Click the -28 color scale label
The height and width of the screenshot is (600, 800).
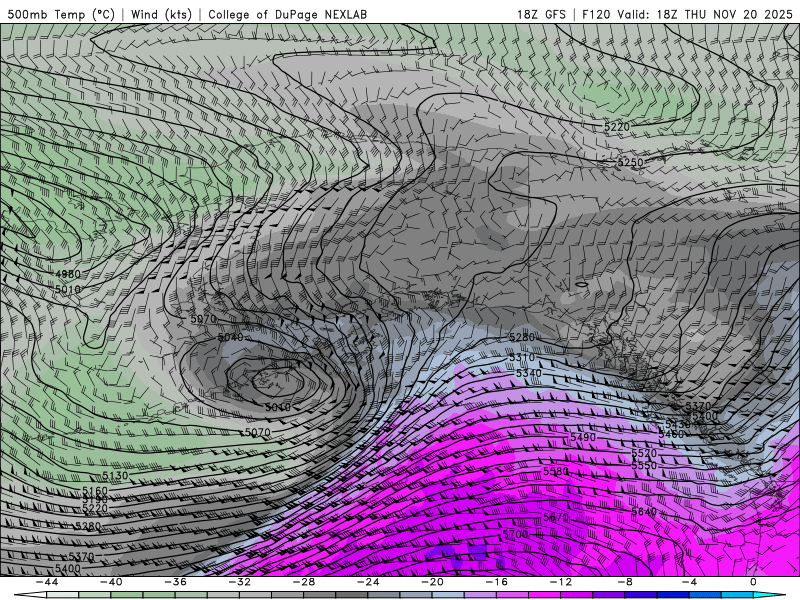click(304, 582)
